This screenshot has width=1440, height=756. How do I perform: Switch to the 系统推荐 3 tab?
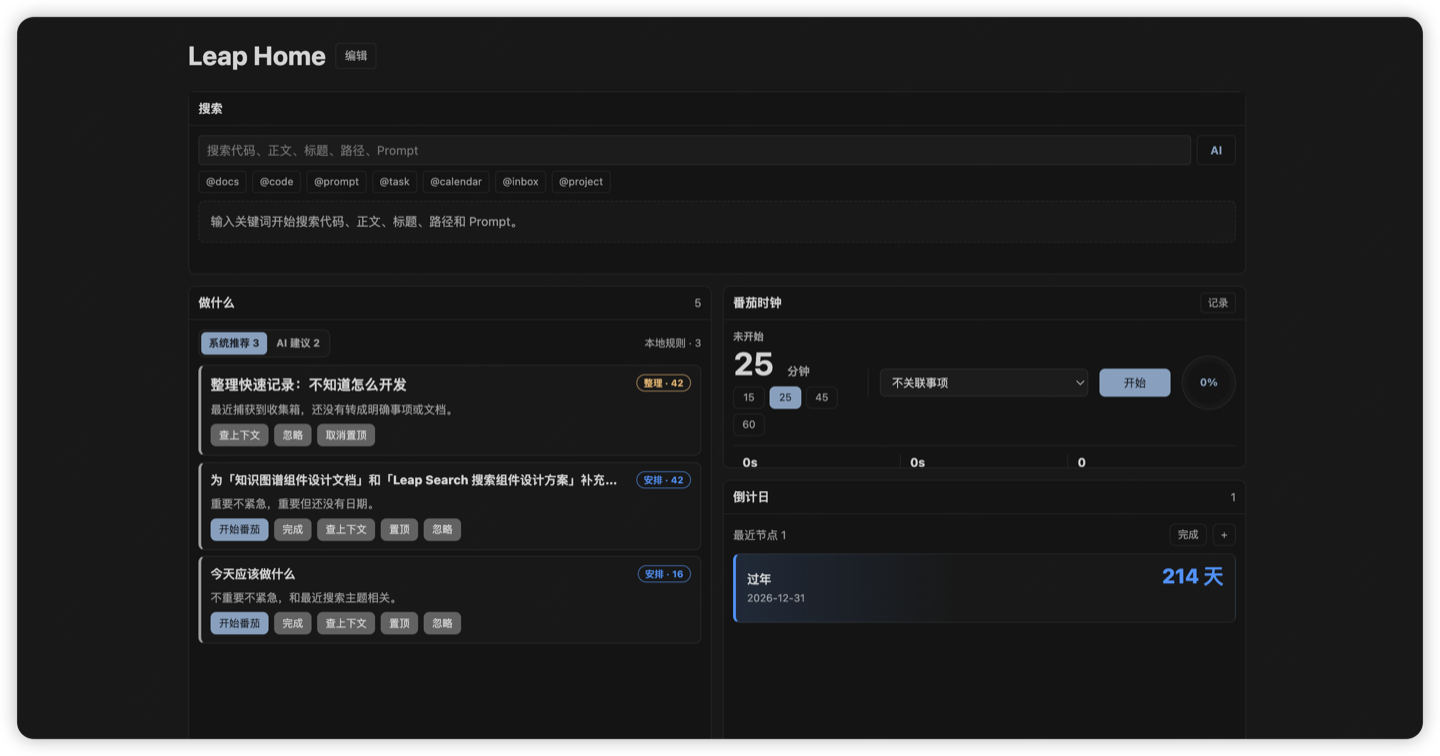234,343
